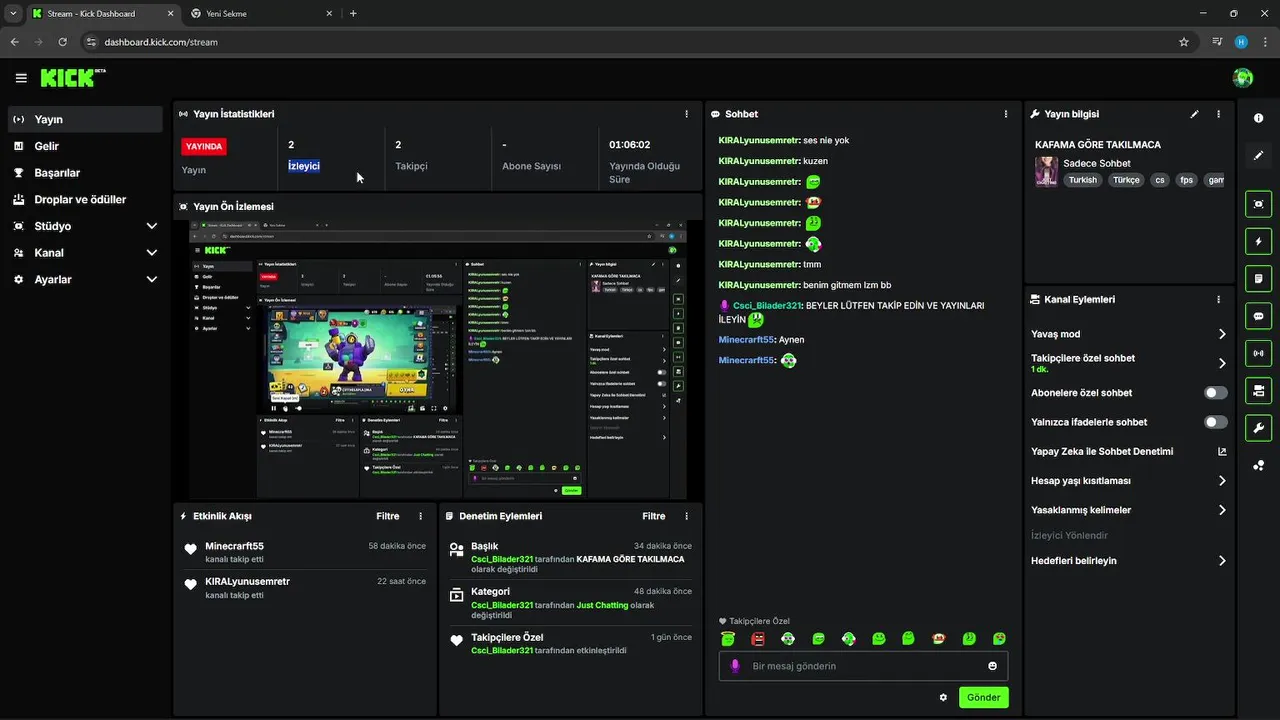Click the Sadece Sohbet category thumbnail
Image resolution: width=1280 pixels, height=720 pixels.
pyautogui.click(x=1046, y=171)
